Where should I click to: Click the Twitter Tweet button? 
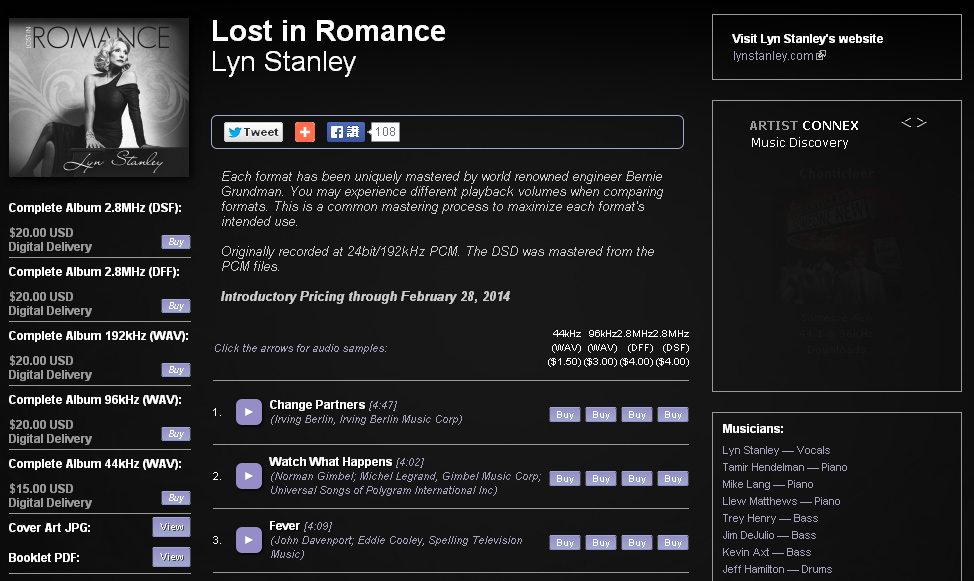click(253, 132)
